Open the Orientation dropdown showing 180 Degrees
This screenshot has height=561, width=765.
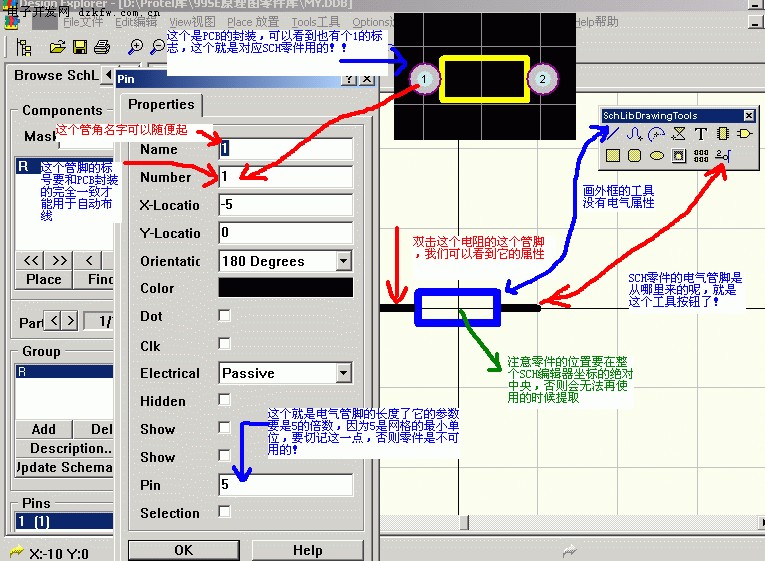[343, 261]
